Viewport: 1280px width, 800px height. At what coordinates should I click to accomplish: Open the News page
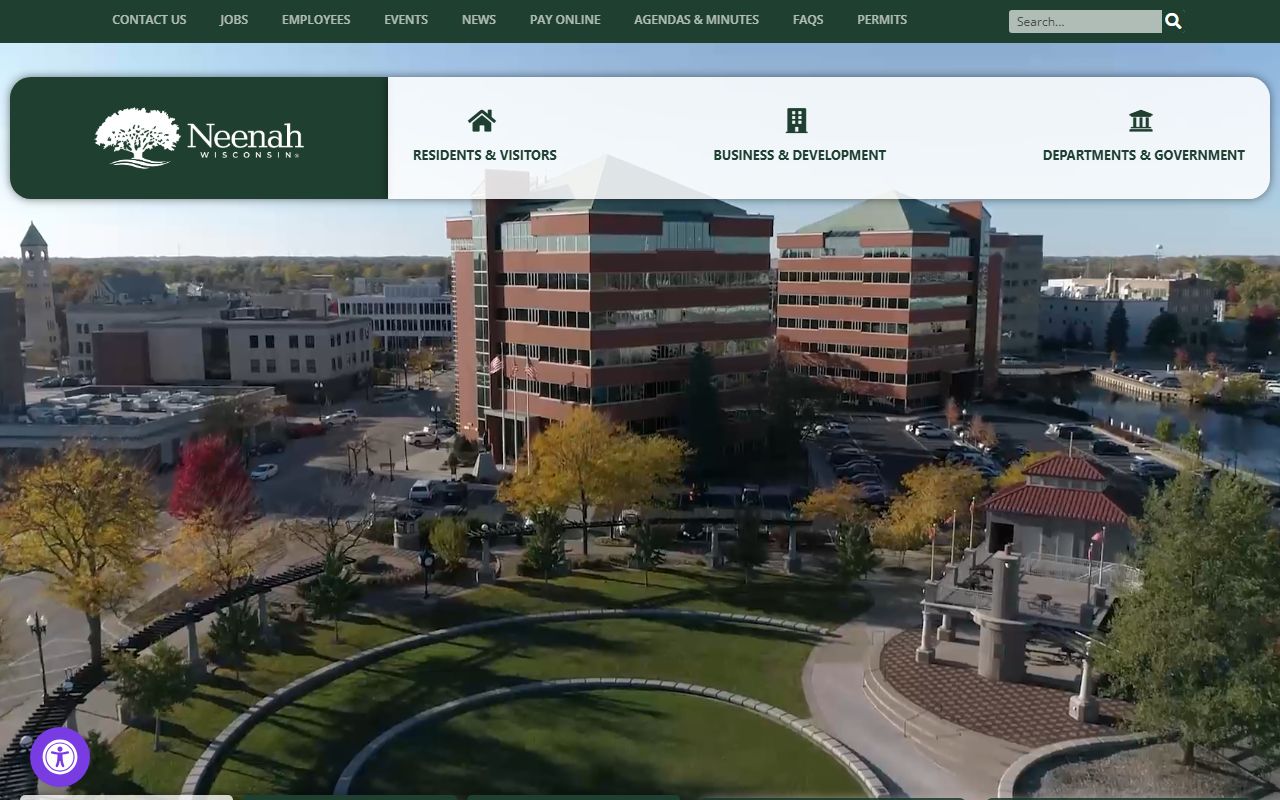(479, 20)
